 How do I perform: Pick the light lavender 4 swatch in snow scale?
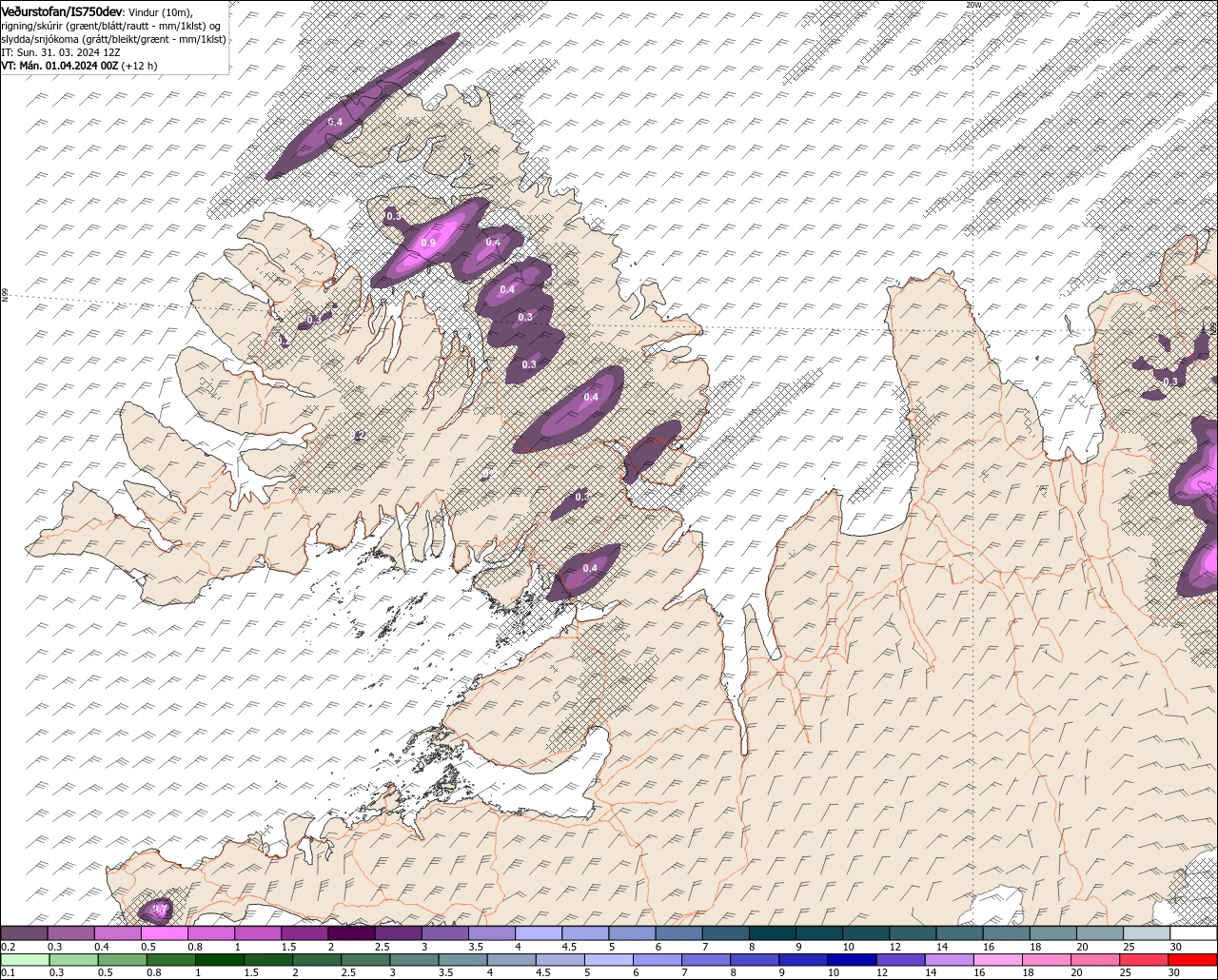(x=539, y=933)
